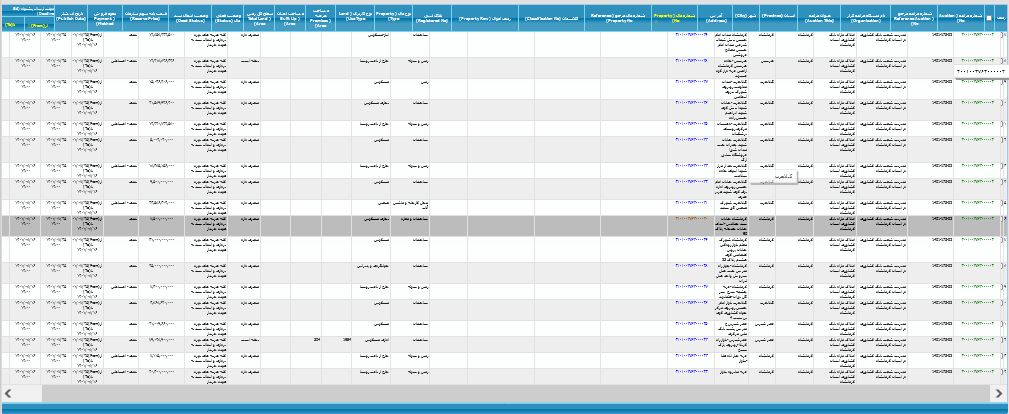1009x414 pixels.
Task: Open the first row's Property No link
Action: [x=691, y=36]
